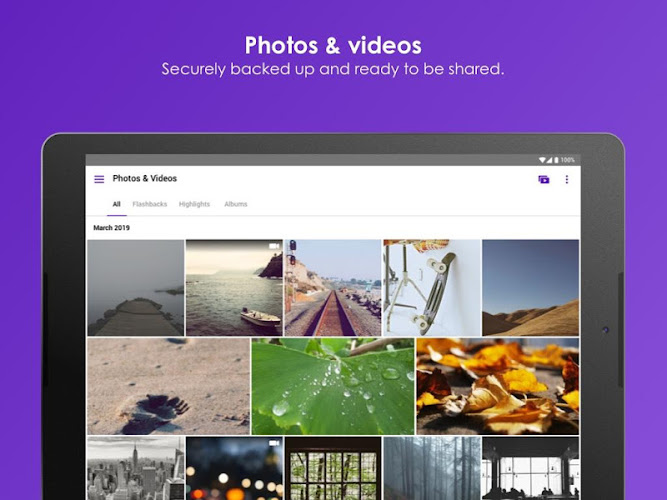The height and width of the screenshot is (500, 667).
Task: Open the black-and-white city skyline photo
Action: (136, 468)
